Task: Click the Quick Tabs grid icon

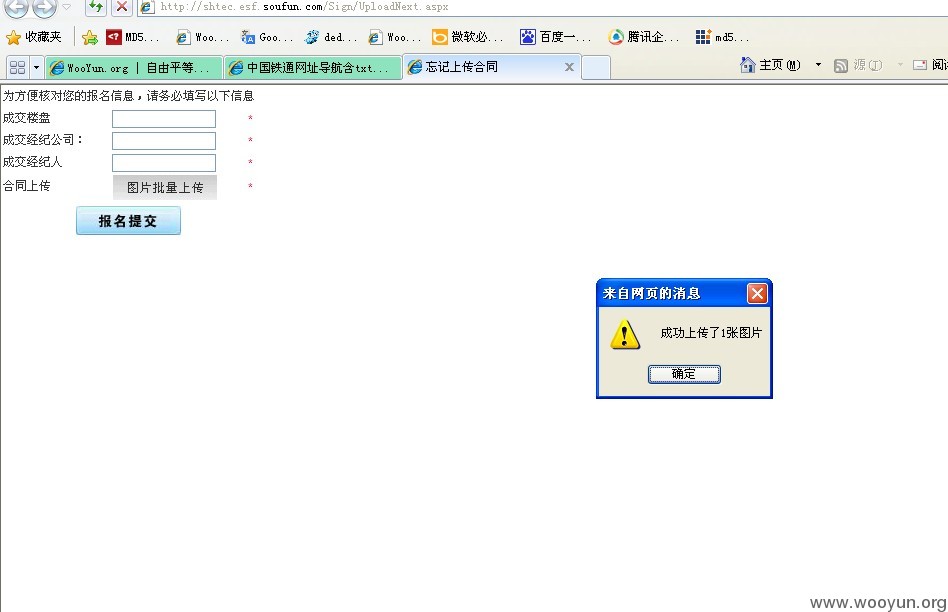Action: pos(18,67)
